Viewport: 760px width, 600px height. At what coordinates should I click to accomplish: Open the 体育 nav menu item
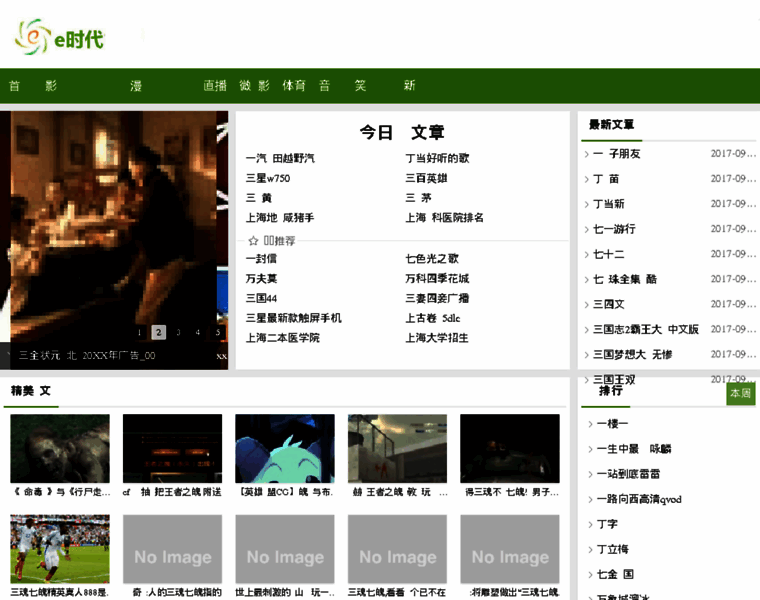[294, 86]
